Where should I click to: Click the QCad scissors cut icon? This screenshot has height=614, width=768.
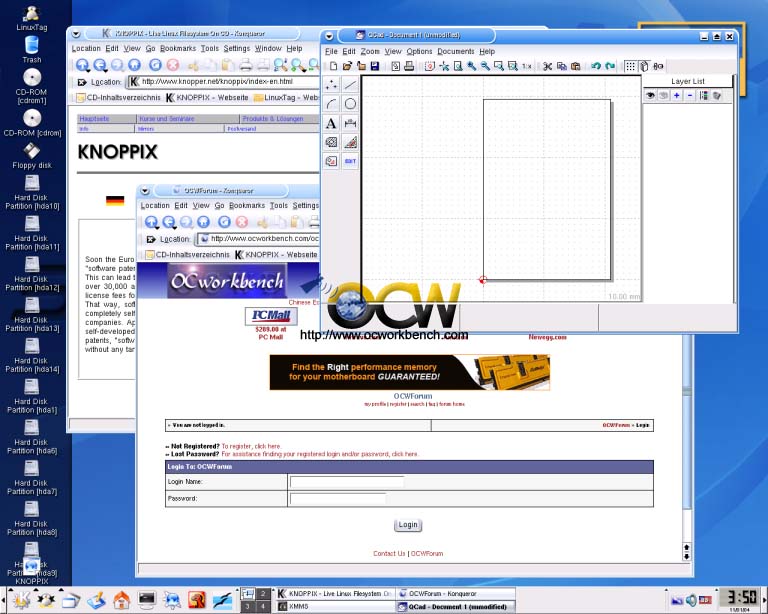tap(548, 66)
